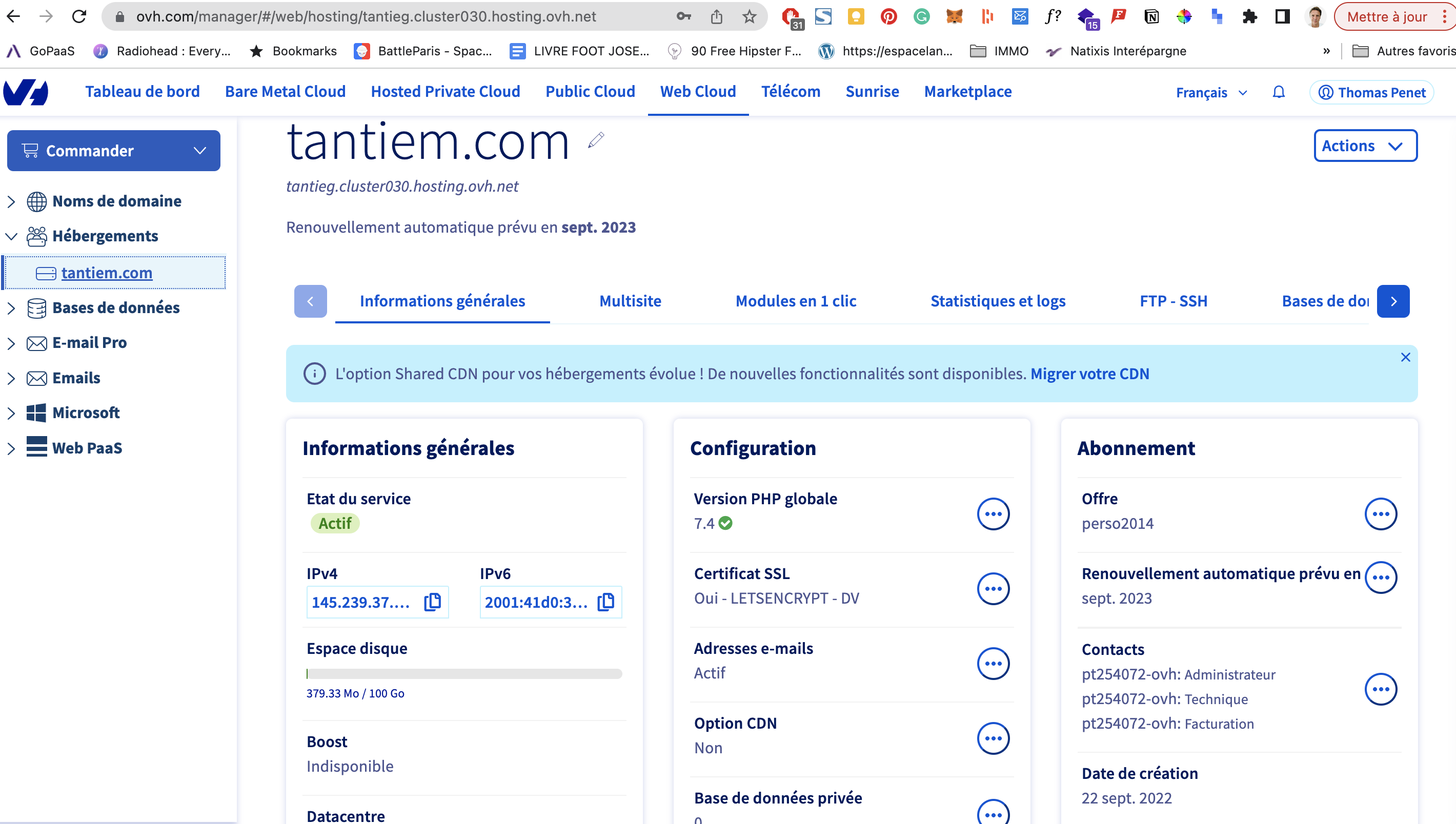Viewport: 1456px width, 824px height.
Task: Open the Actions dropdown
Action: pyautogui.click(x=1365, y=146)
